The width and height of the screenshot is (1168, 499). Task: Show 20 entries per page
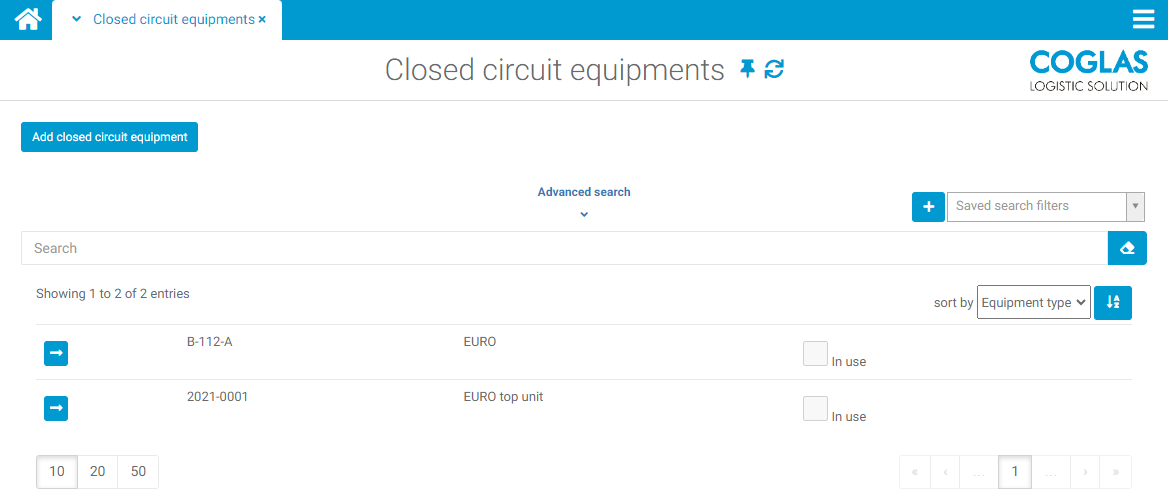pyautogui.click(x=98, y=472)
